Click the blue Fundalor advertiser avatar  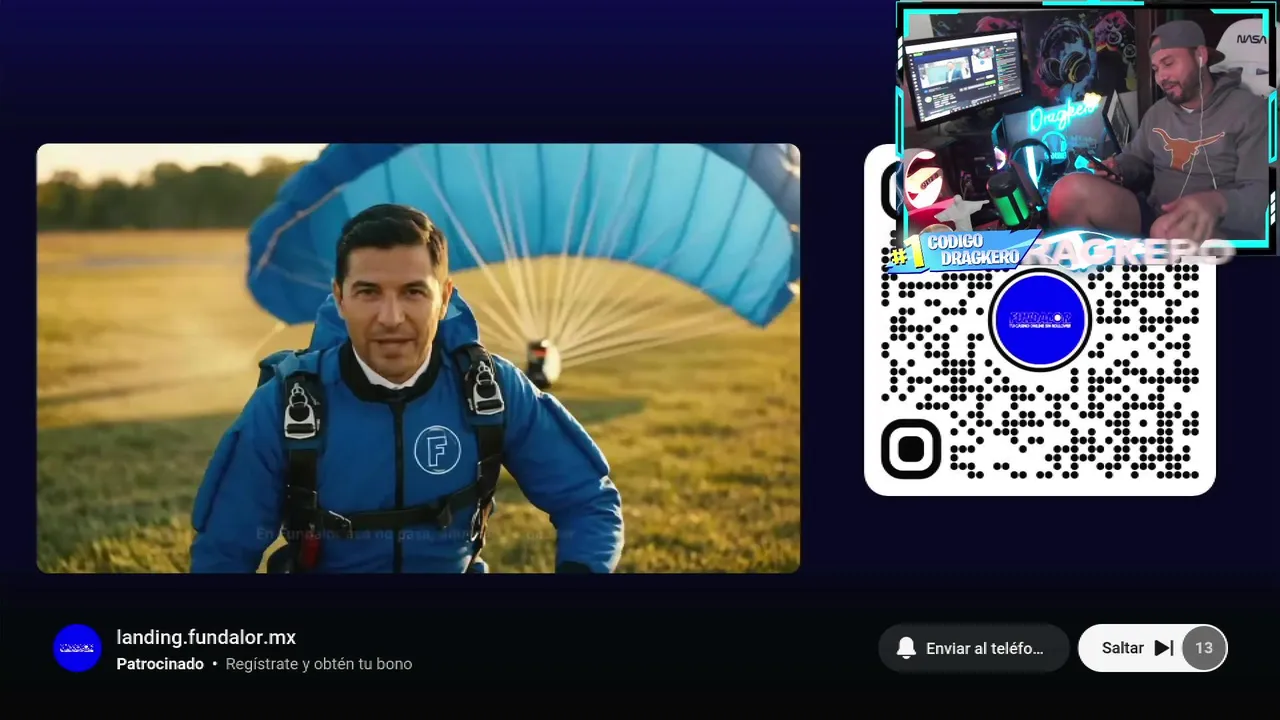click(77, 648)
